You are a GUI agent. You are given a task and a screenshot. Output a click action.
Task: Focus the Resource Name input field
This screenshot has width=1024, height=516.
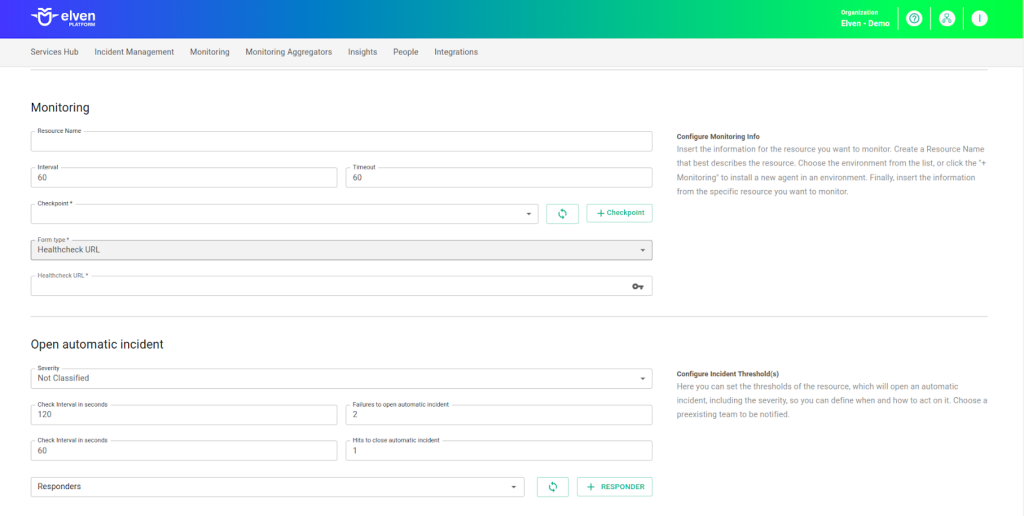click(341, 142)
